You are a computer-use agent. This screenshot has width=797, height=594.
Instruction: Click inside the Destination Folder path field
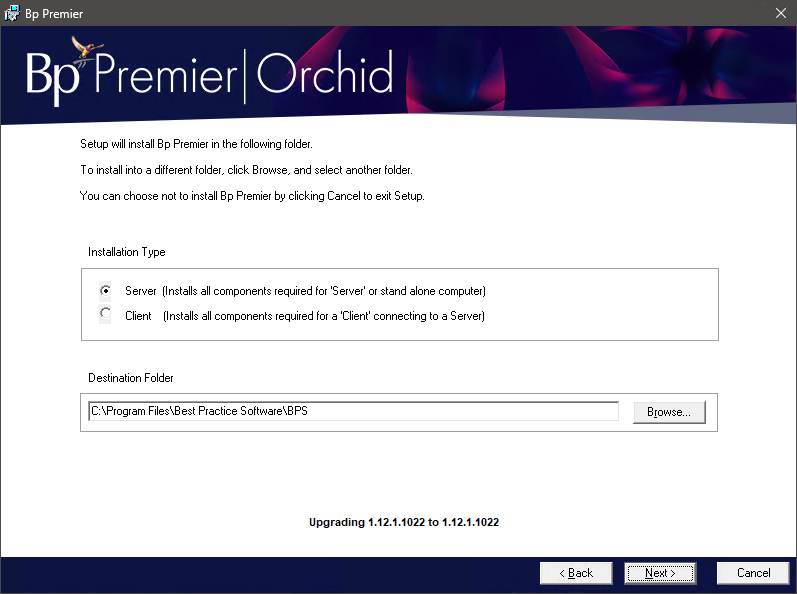coord(353,412)
